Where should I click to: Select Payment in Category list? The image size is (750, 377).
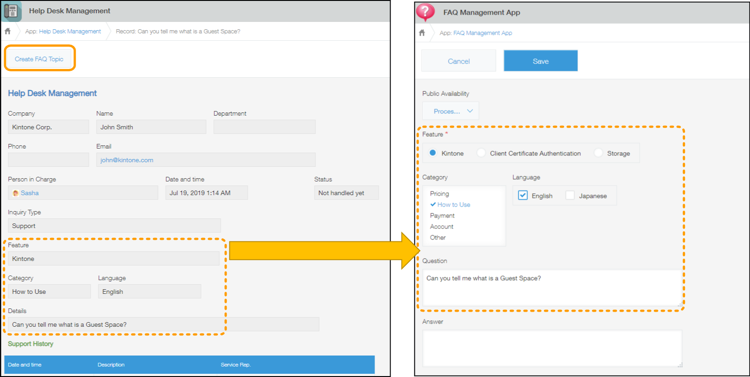pyautogui.click(x=442, y=216)
